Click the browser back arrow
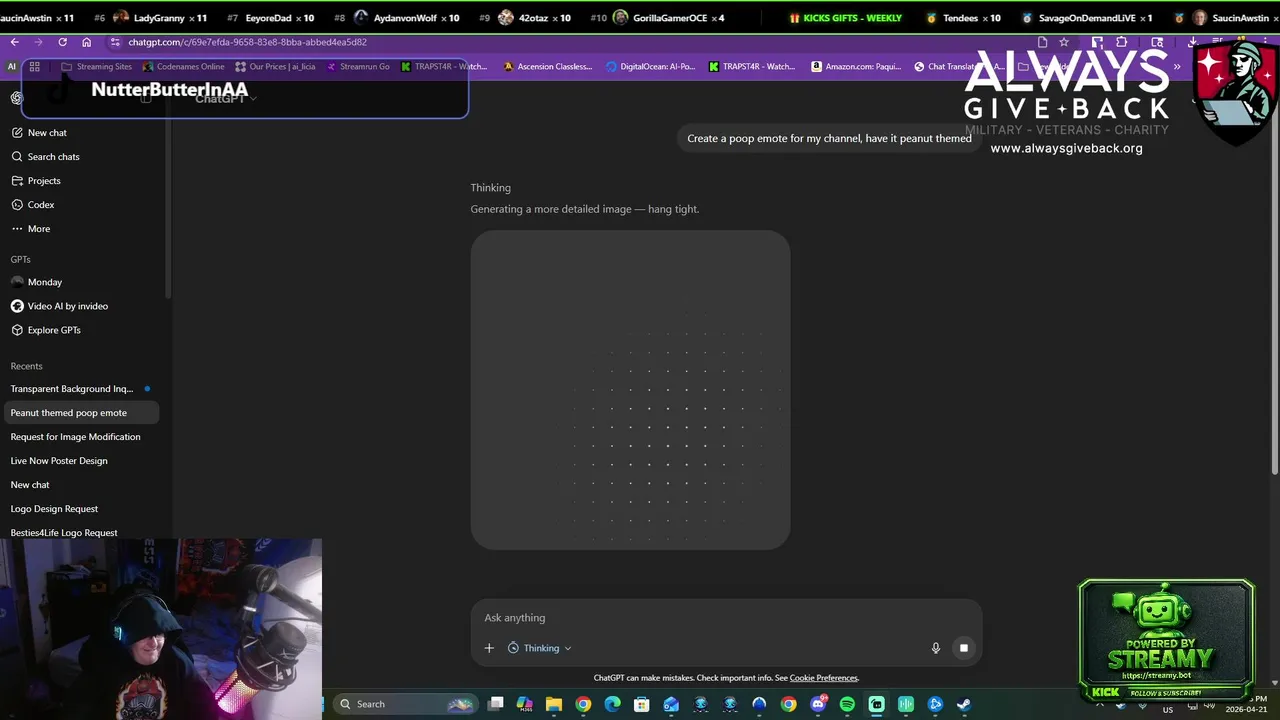 (x=14, y=42)
